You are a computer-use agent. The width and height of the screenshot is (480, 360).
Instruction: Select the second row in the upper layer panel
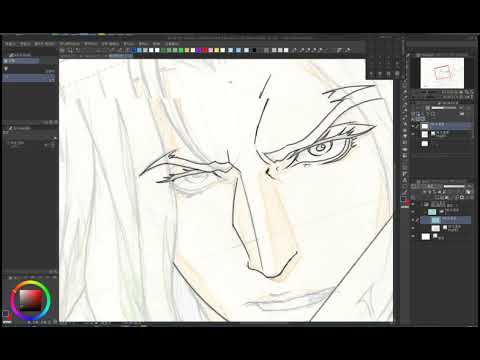point(446,134)
